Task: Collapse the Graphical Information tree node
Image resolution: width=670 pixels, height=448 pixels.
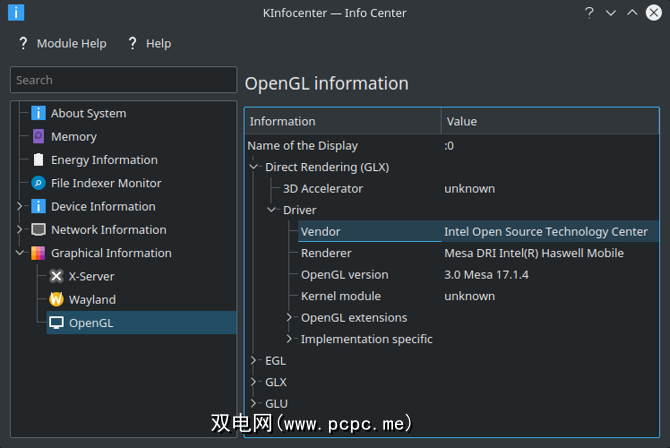Action: (x=20, y=253)
